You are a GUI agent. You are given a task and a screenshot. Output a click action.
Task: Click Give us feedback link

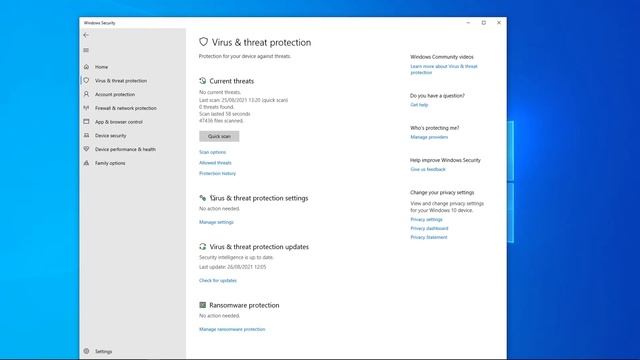pos(428,169)
